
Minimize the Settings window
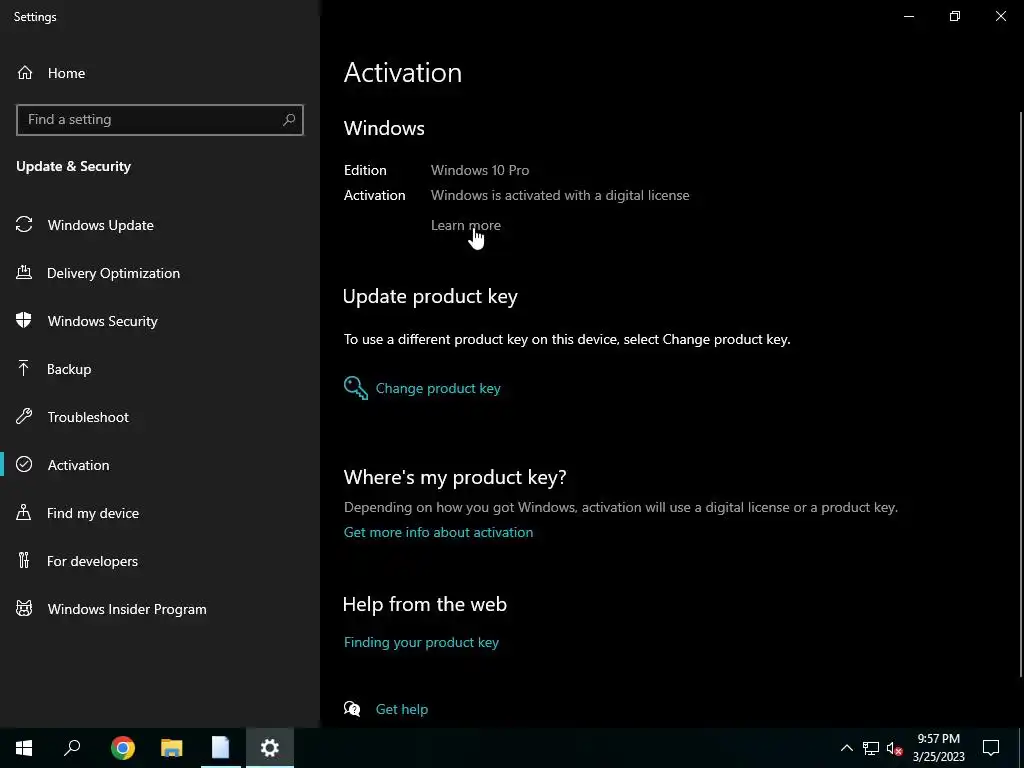pos(908,16)
